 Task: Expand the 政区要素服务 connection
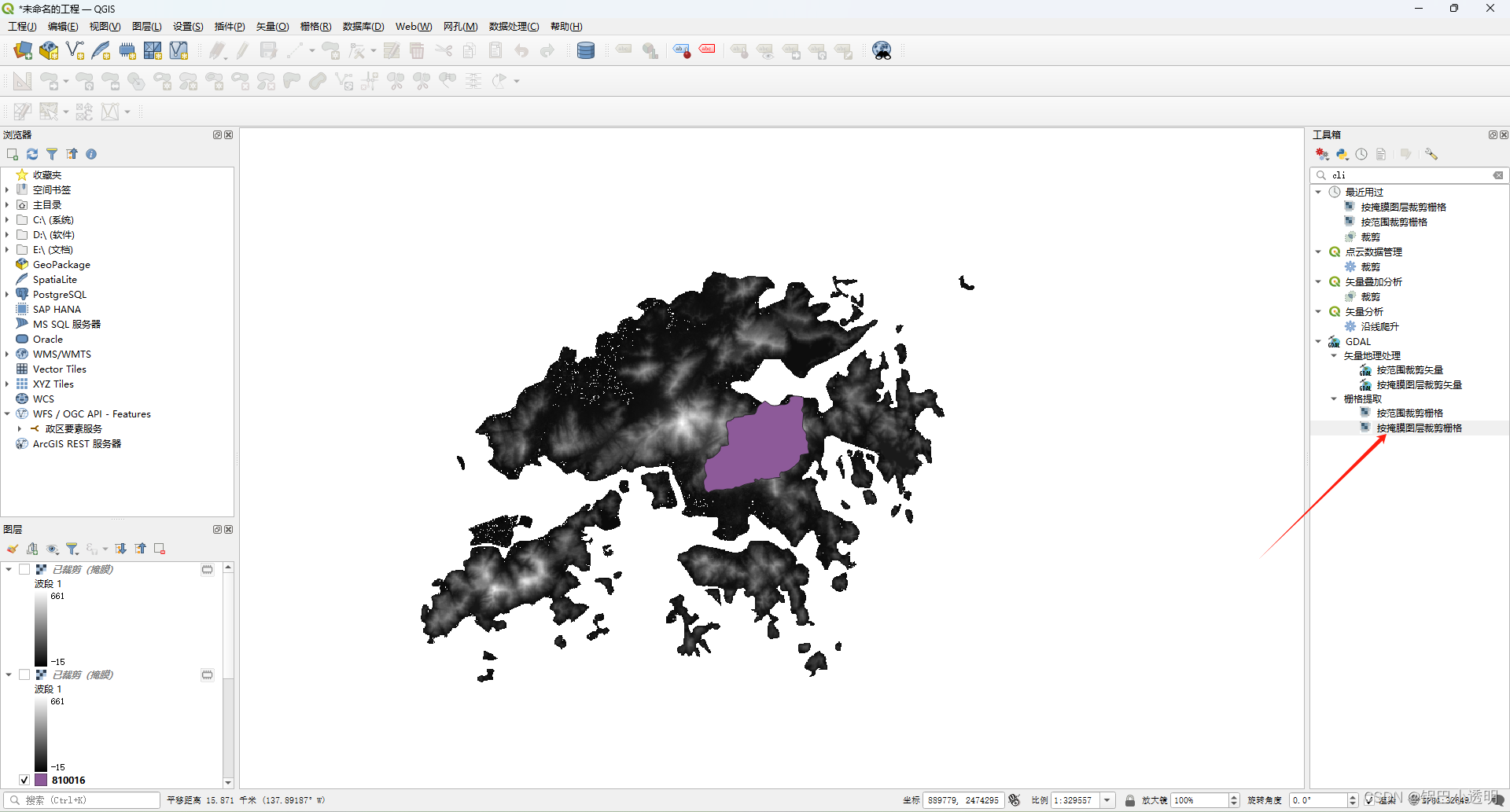(20, 428)
